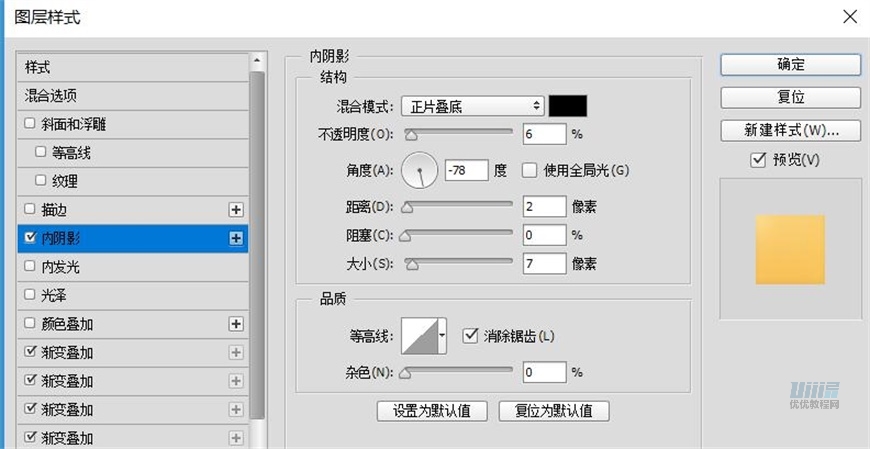The width and height of the screenshot is (870, 449).
Task: Open the 混合模式 dropdown showing 正片叠底
Action: (x=472, y=106)
